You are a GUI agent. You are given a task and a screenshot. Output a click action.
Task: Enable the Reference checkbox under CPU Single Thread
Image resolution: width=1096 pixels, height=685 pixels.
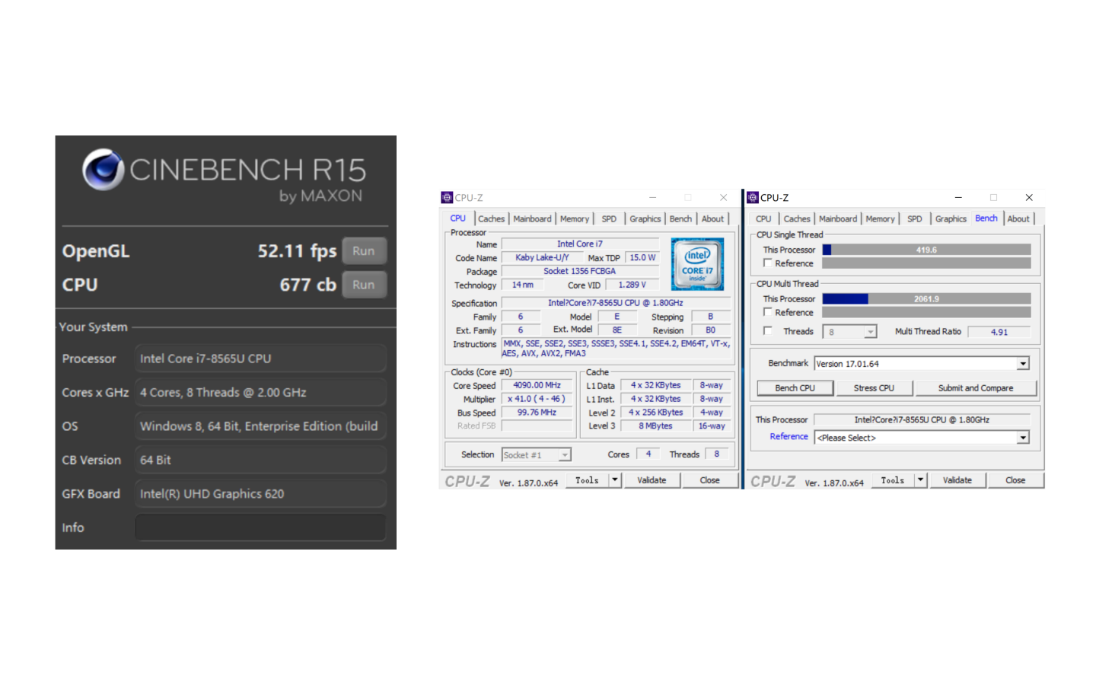(768, 264)
